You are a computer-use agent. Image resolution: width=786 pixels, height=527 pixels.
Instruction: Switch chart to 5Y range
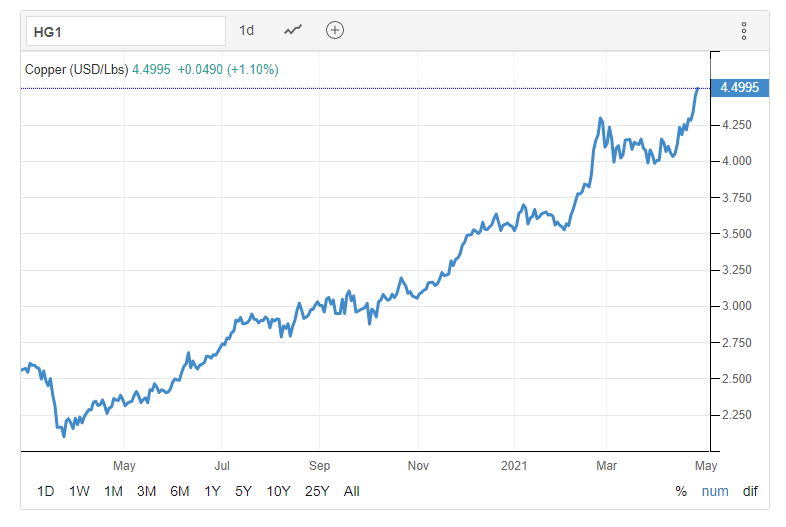(243, 491)
